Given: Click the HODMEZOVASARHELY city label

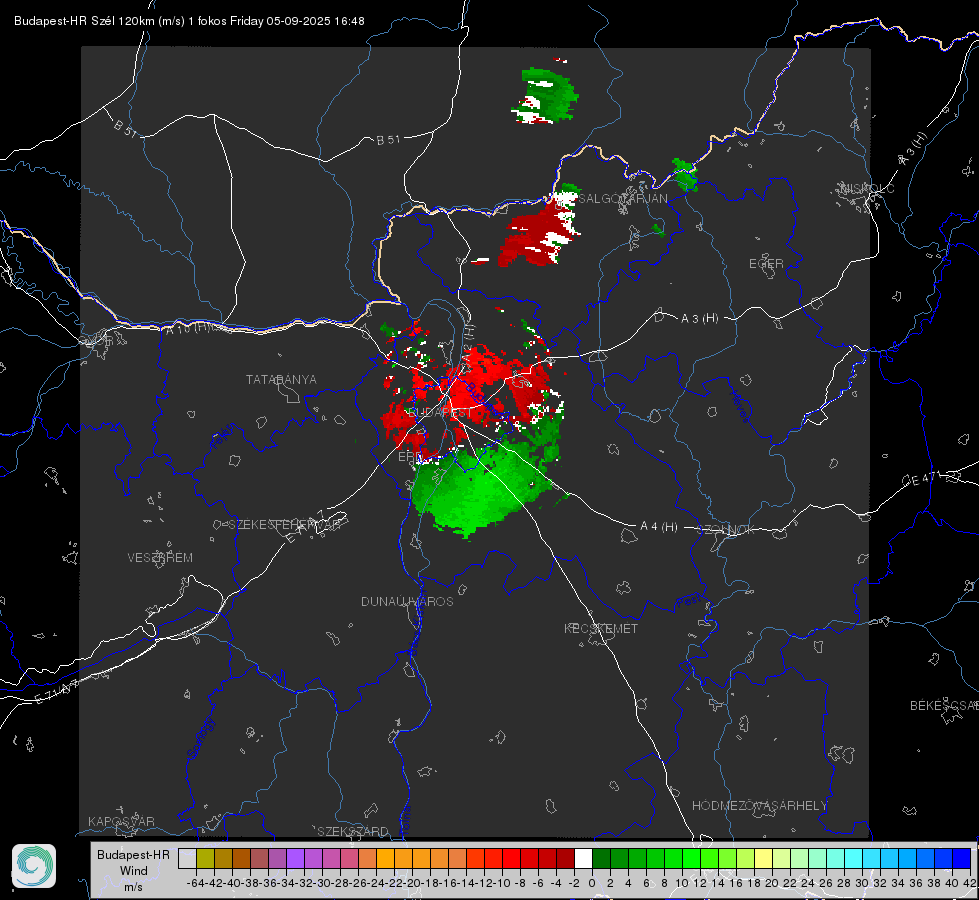Looking at the screenshot, I should point(759,806).
